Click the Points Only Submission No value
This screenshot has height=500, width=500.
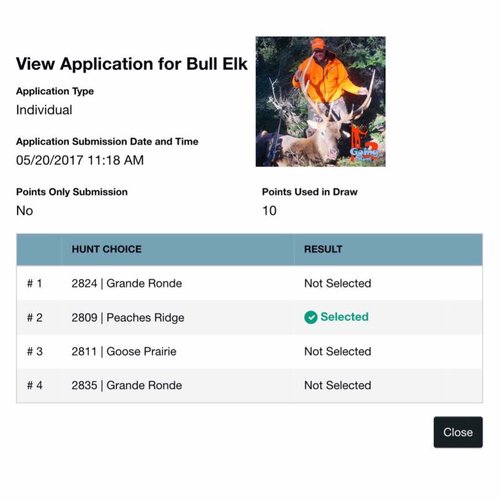(24, 211)
